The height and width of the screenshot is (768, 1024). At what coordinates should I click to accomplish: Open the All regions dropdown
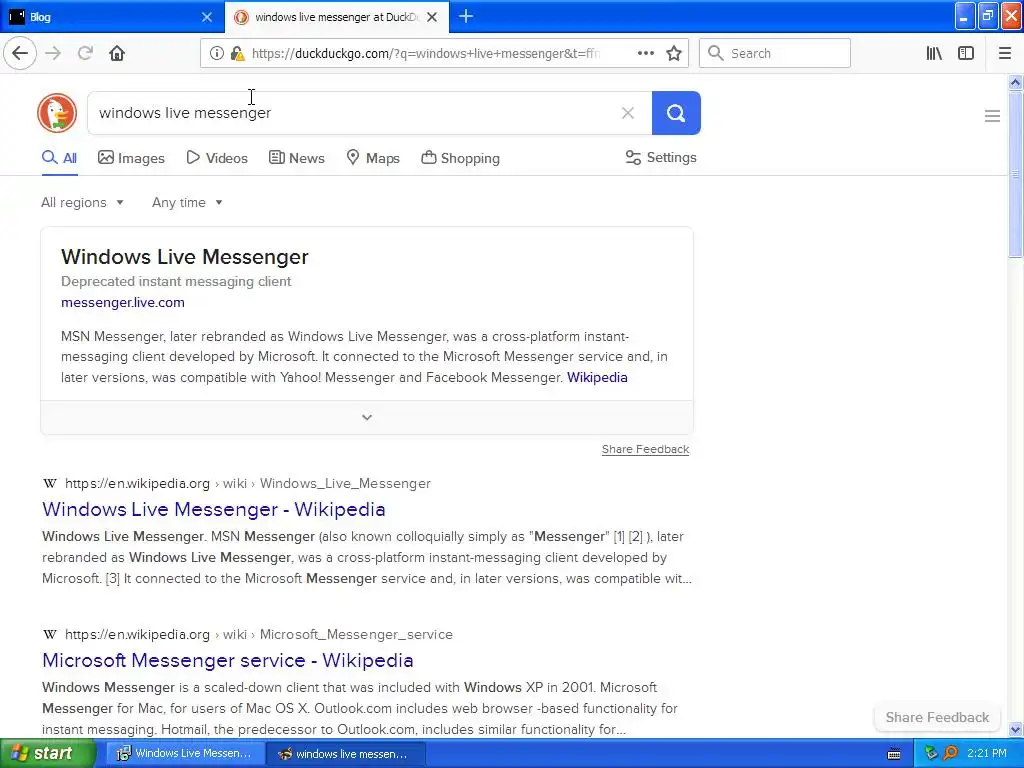click(82, 202)
